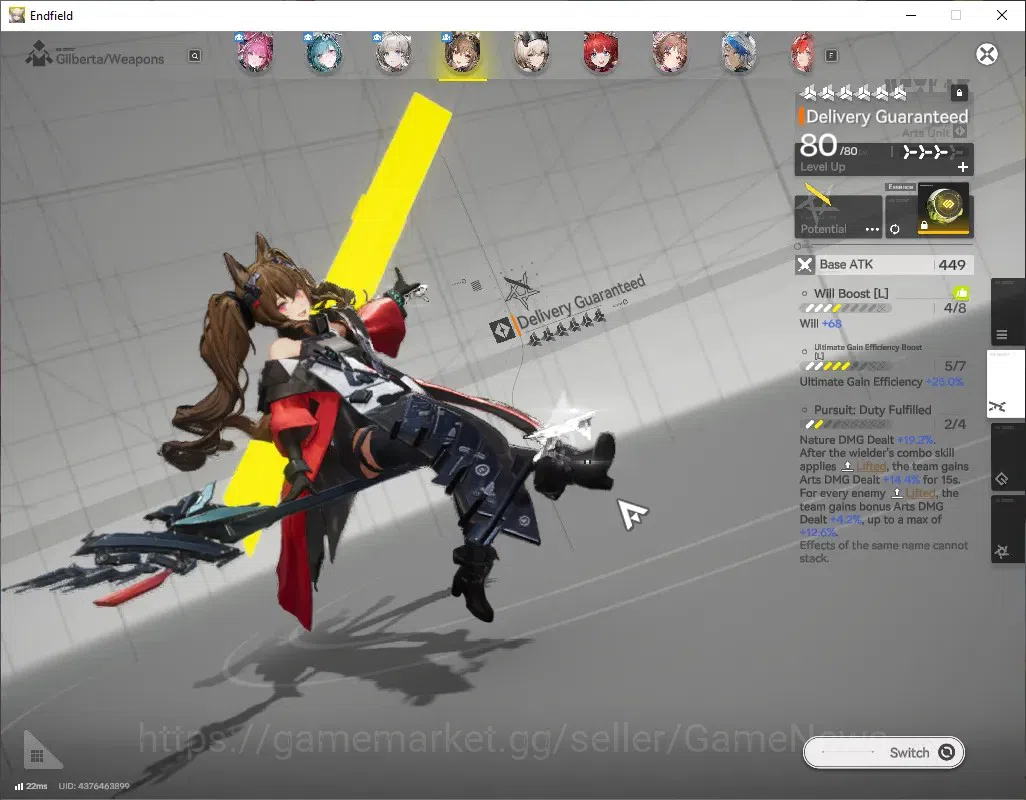Toggle the lock on the Essence gem
Viewport: 1026px width, 800px height.
coord(924,226)
